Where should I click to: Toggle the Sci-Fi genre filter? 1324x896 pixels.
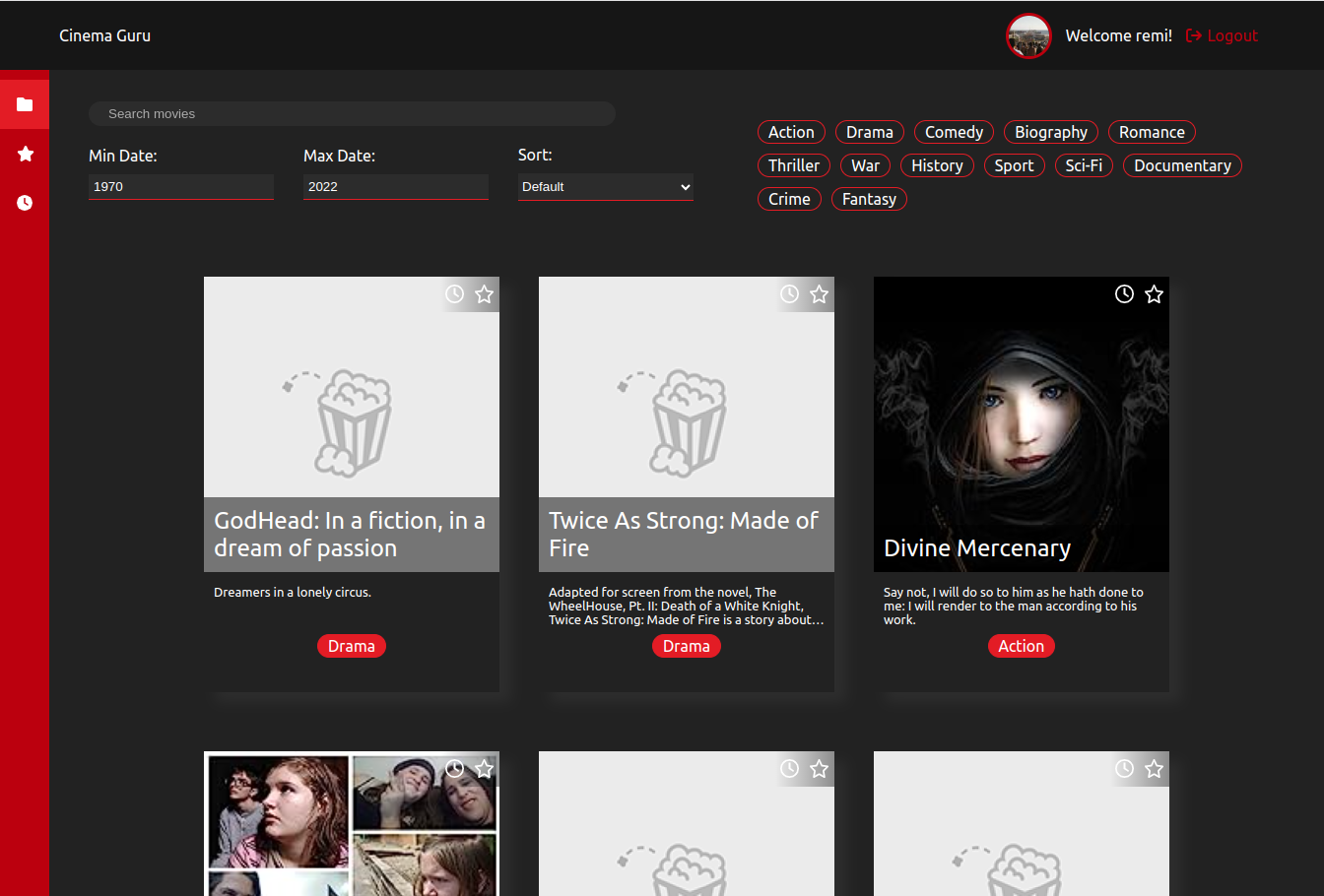(1084, 165)
